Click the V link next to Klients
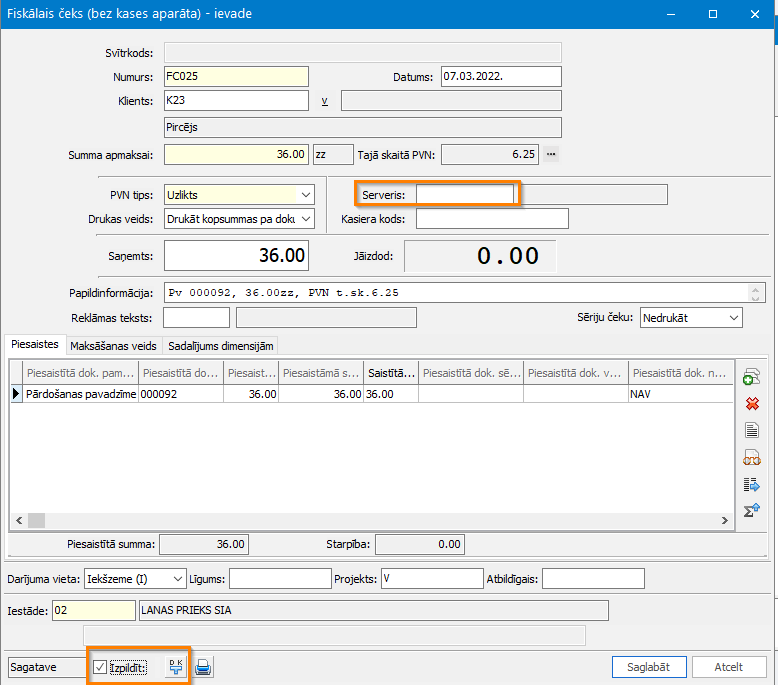Viewport: 778px width, 685px height. [x=324, y=101]
